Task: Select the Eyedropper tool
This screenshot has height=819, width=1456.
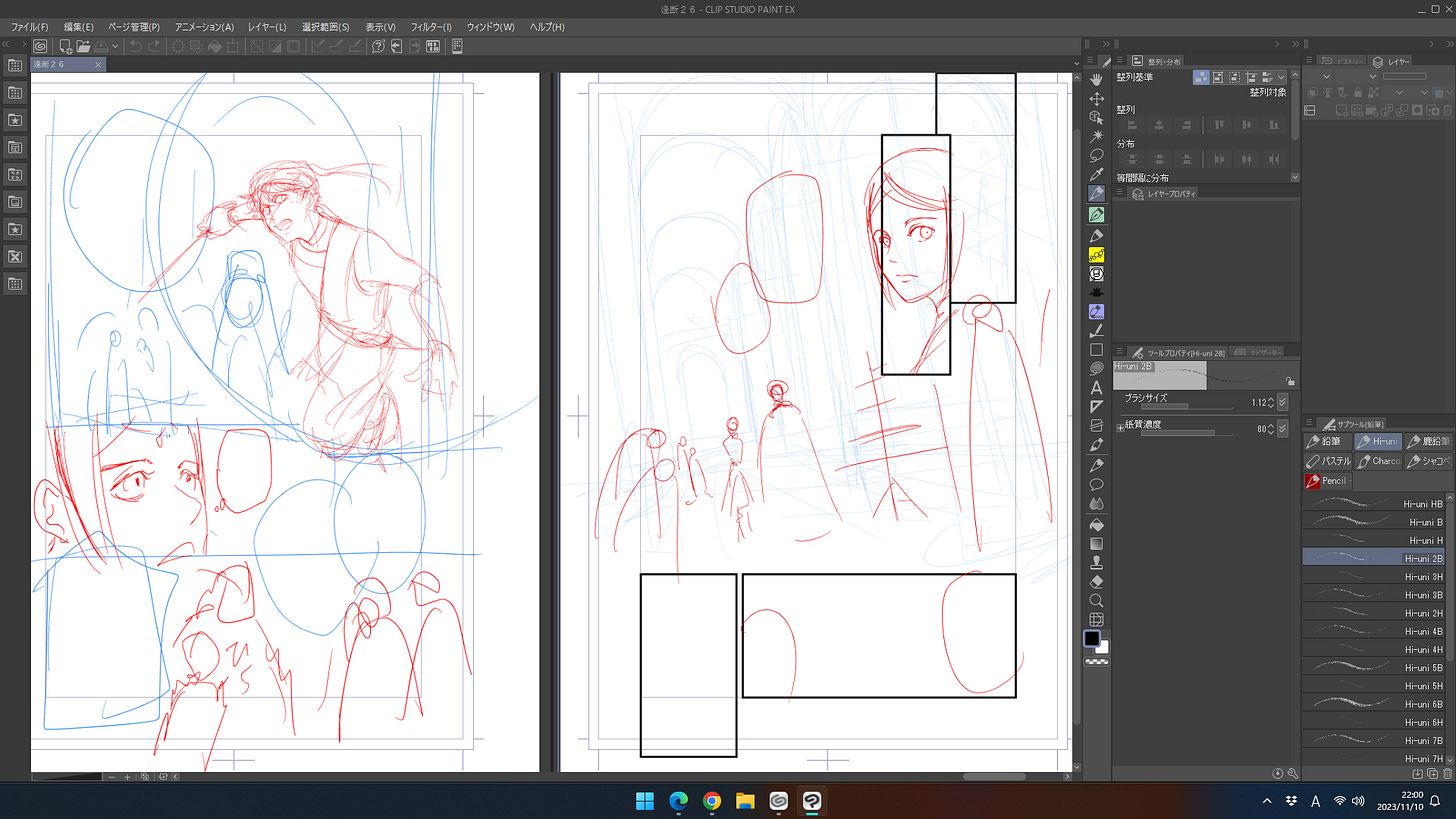Action: [1096, 175]
